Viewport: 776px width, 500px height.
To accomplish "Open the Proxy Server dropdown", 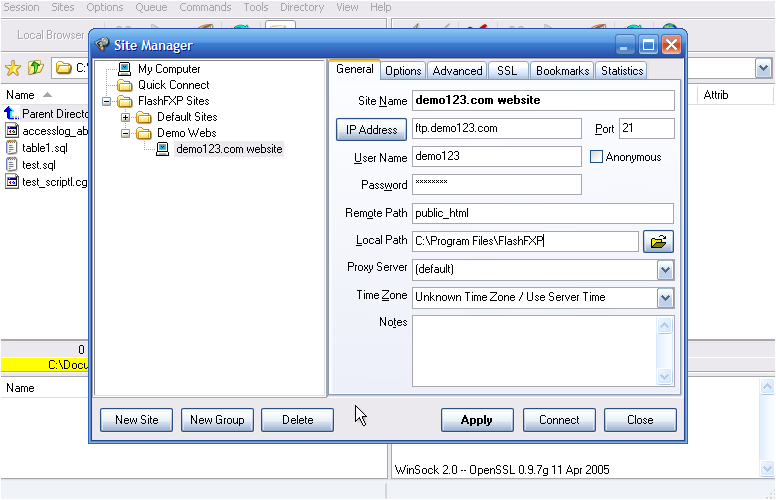I will point(665,270).
